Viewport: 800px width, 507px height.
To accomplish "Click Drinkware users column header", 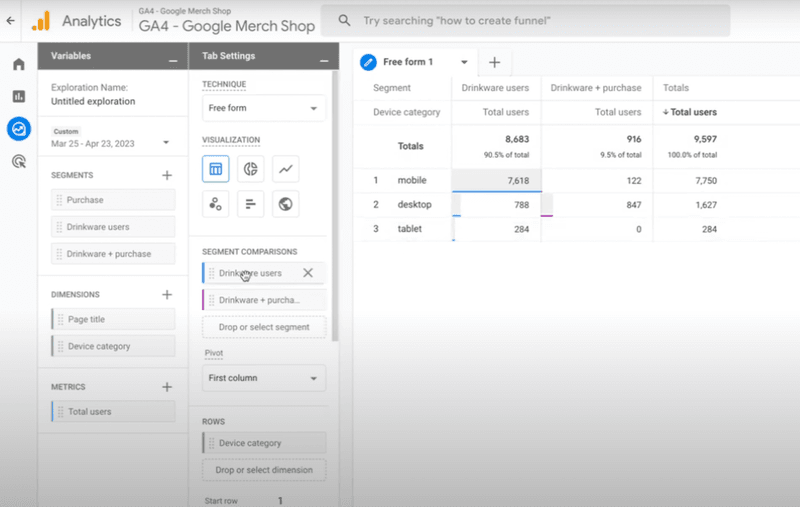I will click(495, 88).
